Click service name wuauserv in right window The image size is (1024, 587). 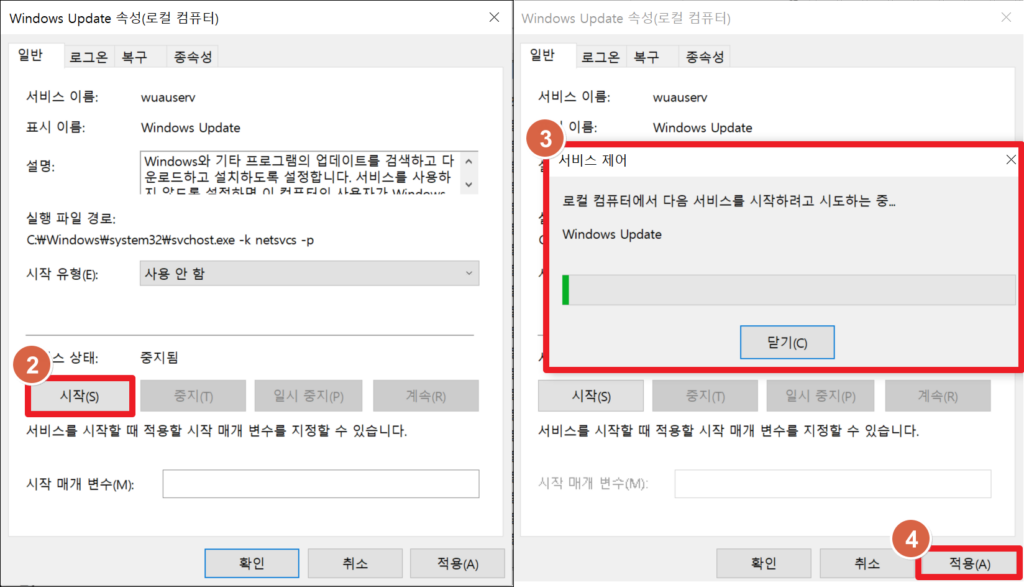(x=680, y=97)
